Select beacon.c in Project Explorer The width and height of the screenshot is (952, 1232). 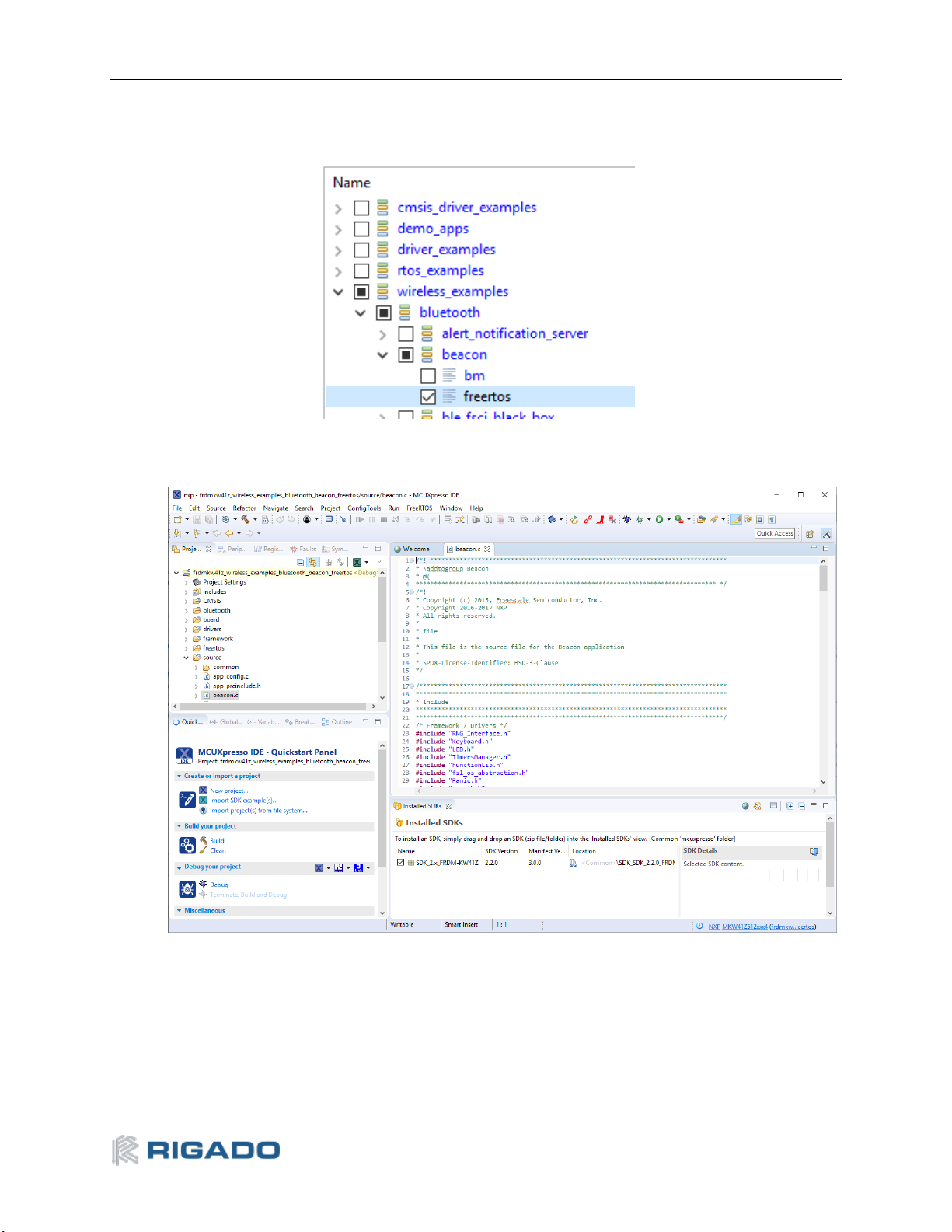click(225, 696)
